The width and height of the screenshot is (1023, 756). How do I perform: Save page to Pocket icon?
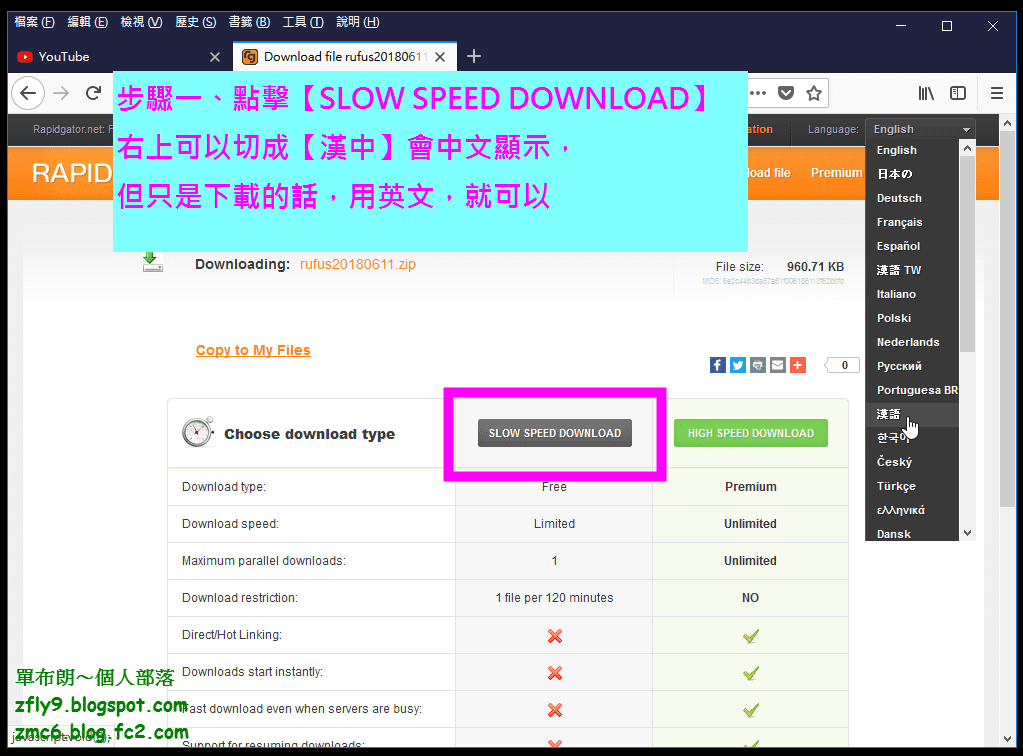(786, 93)
